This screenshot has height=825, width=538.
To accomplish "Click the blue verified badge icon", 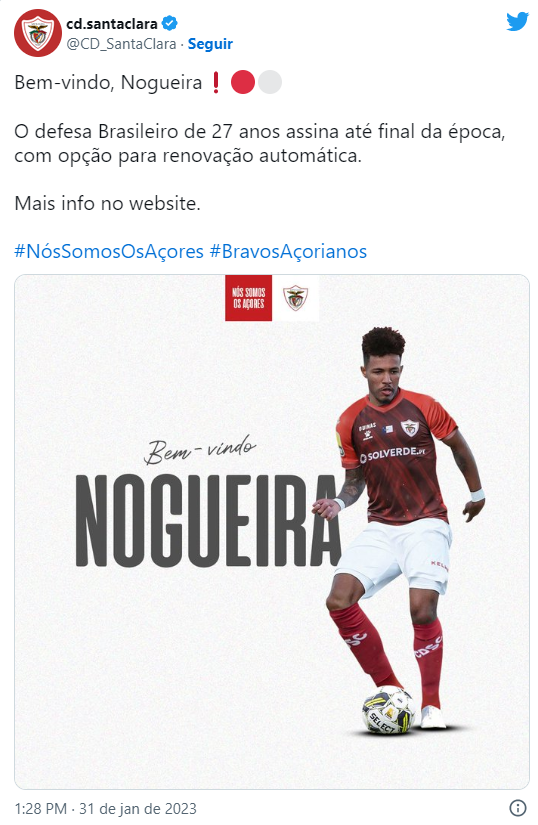I will coord(169,24).
